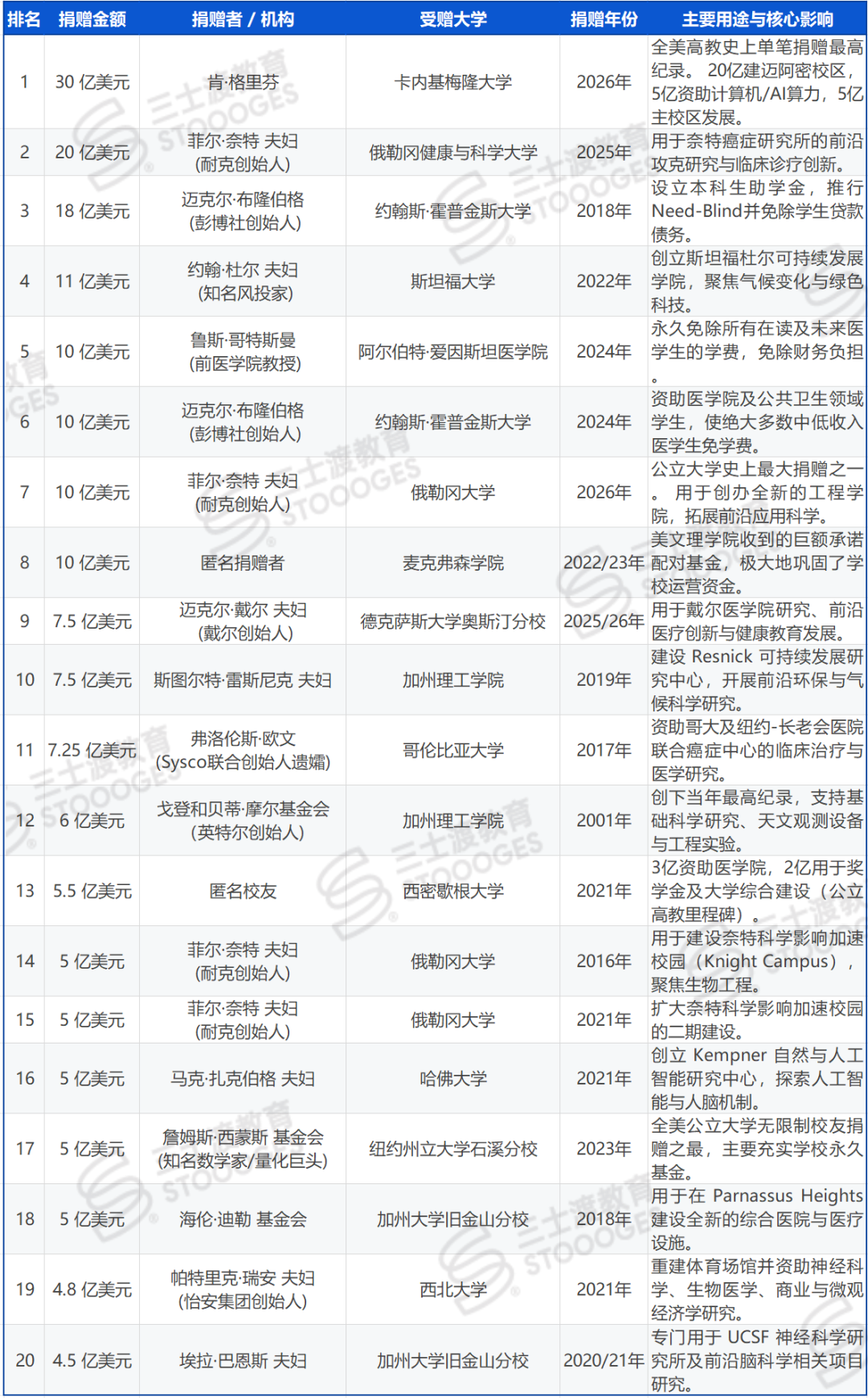The width and height of the screenshot is (868, 1398).
Task: Click the '捐赠者 / 机构' column header
Action: [243, 19]
